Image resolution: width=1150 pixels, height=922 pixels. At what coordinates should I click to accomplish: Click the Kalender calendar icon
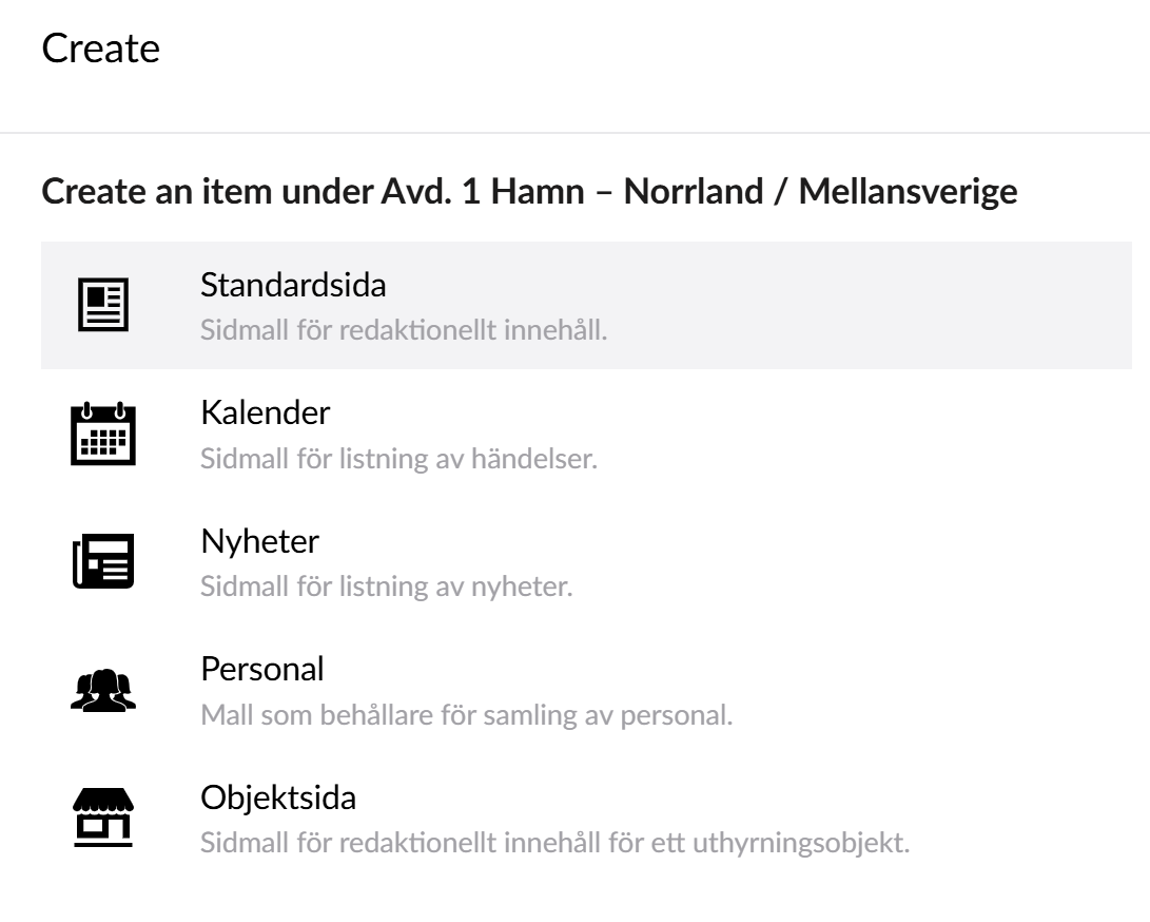click(x=104, y=433)
